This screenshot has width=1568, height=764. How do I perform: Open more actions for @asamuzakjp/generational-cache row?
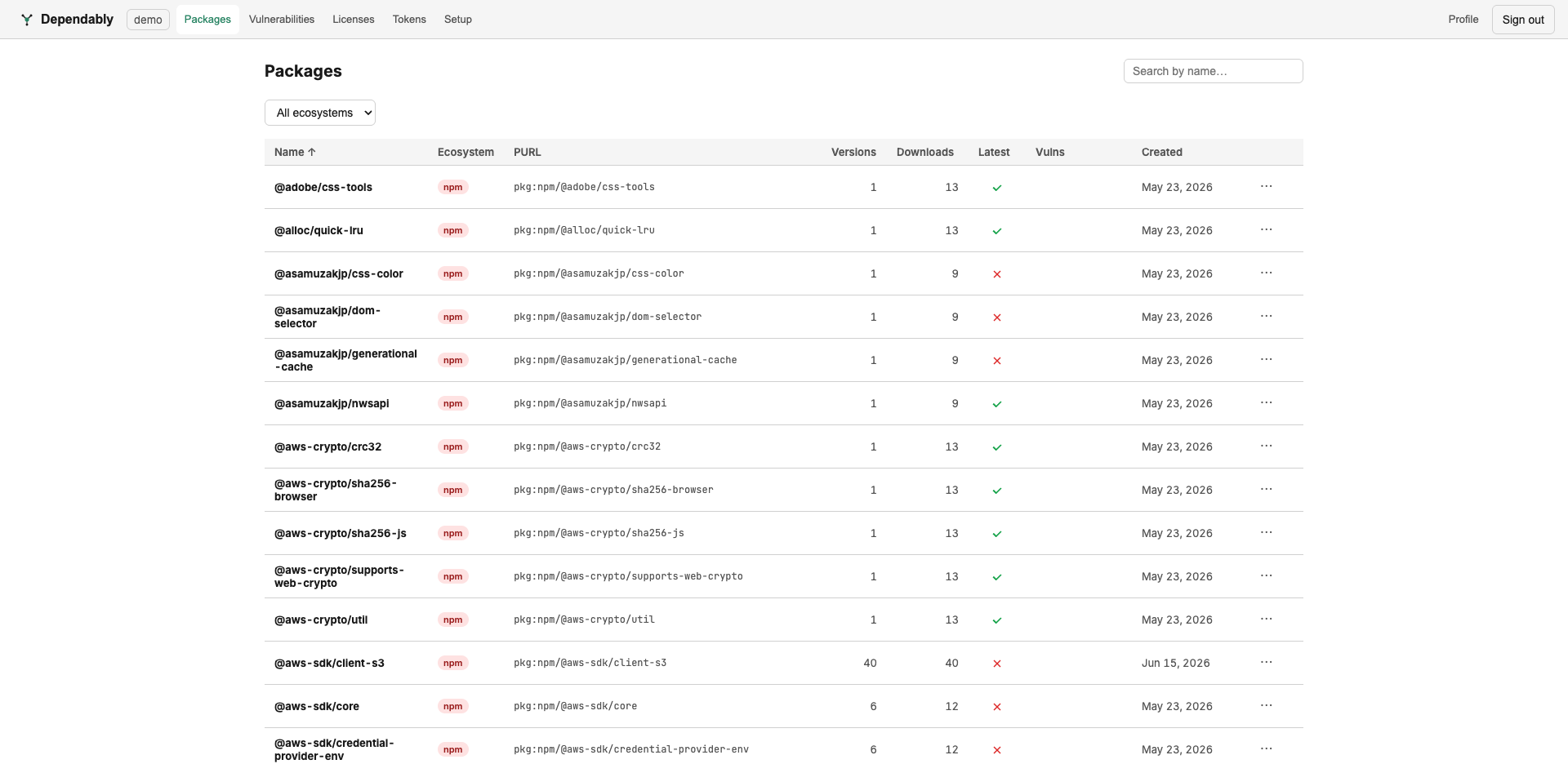[1266, 360]
